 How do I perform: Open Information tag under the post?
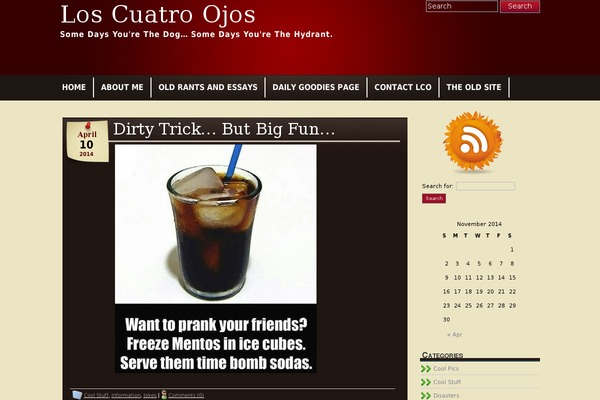point(126,395)
